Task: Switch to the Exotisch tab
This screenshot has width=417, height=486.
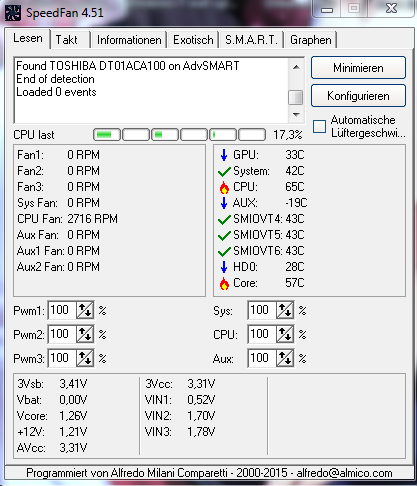Action: 193,40
